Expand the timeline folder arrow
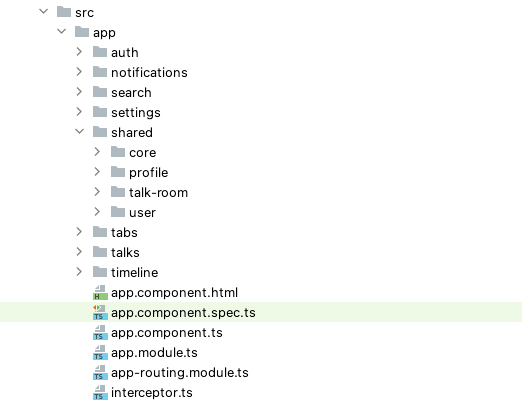Screen dimensions: 522x406 79,272
